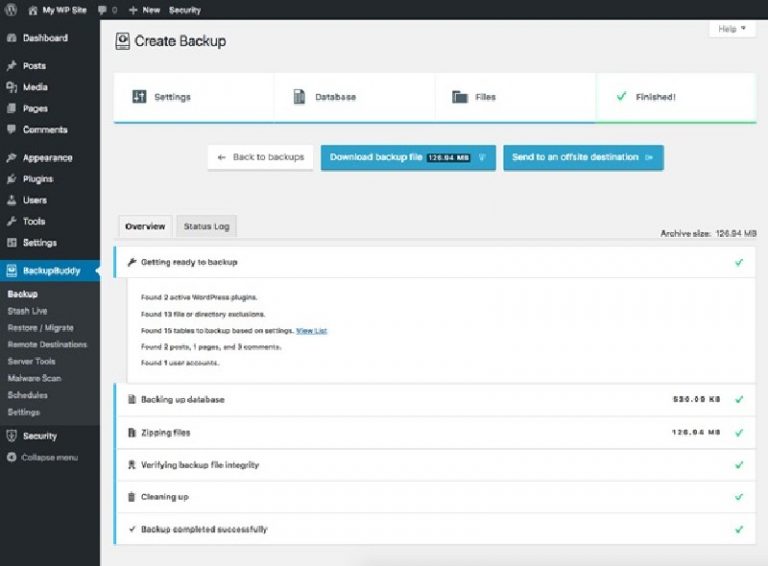Click the Posts pin icon
This screenshot has height=566, width=768.
click(x=12, y=66)
